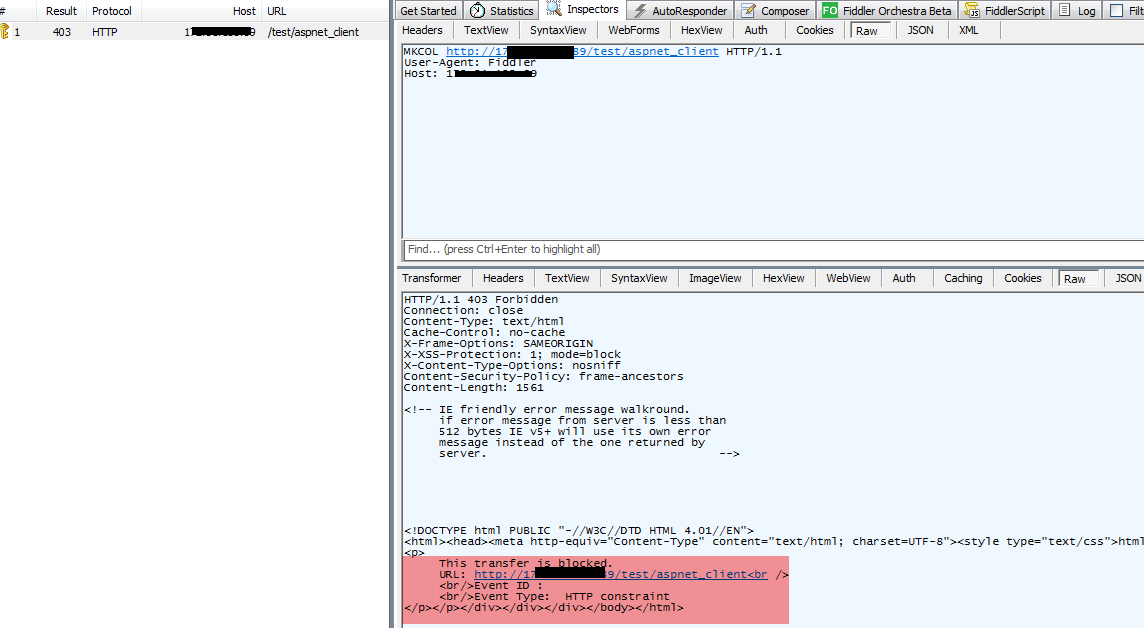Image resolution: width=1144 pixels, height=628 pixels.
Task: Click the key icon on session 1
Action: coord(5,32)
